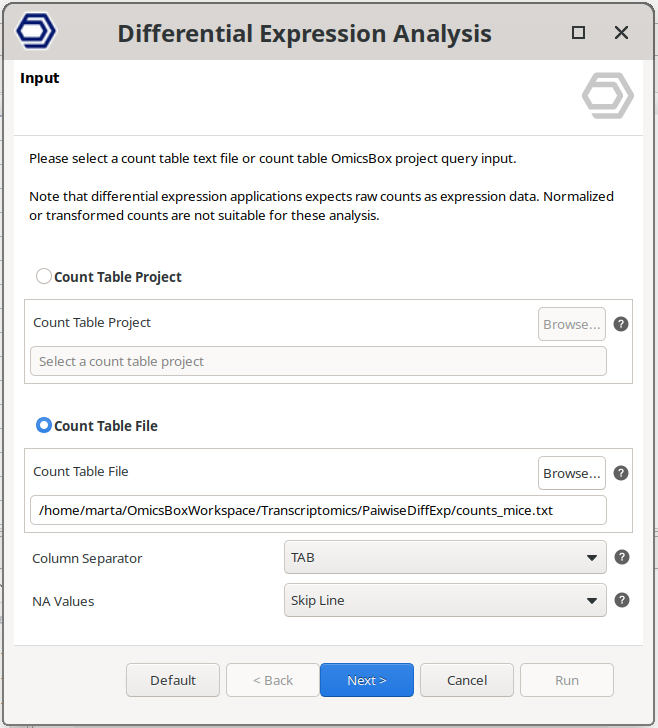Select the Count Table Project radio option
The height and width of the screenshot is (728, 658).
coord(44,276)
